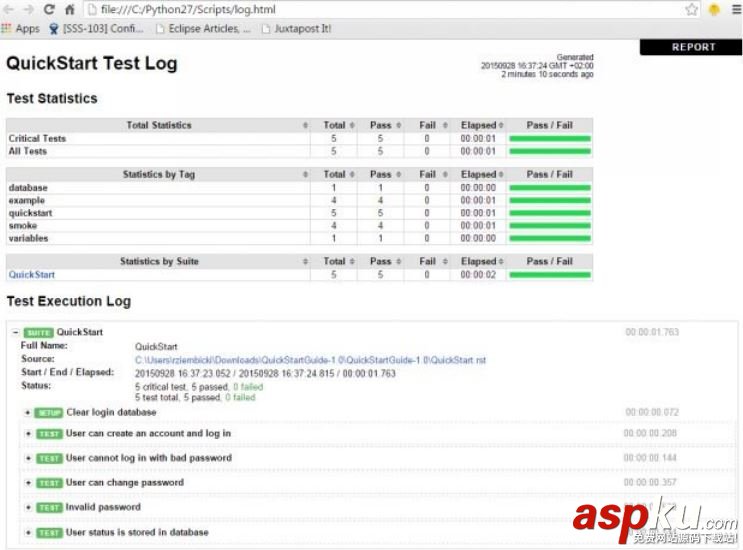Image resolution: width=743 pixels, height=550 pixels.
Task: Click the All Tests row label
Action: pyautogui.click(x=27, y=151)
